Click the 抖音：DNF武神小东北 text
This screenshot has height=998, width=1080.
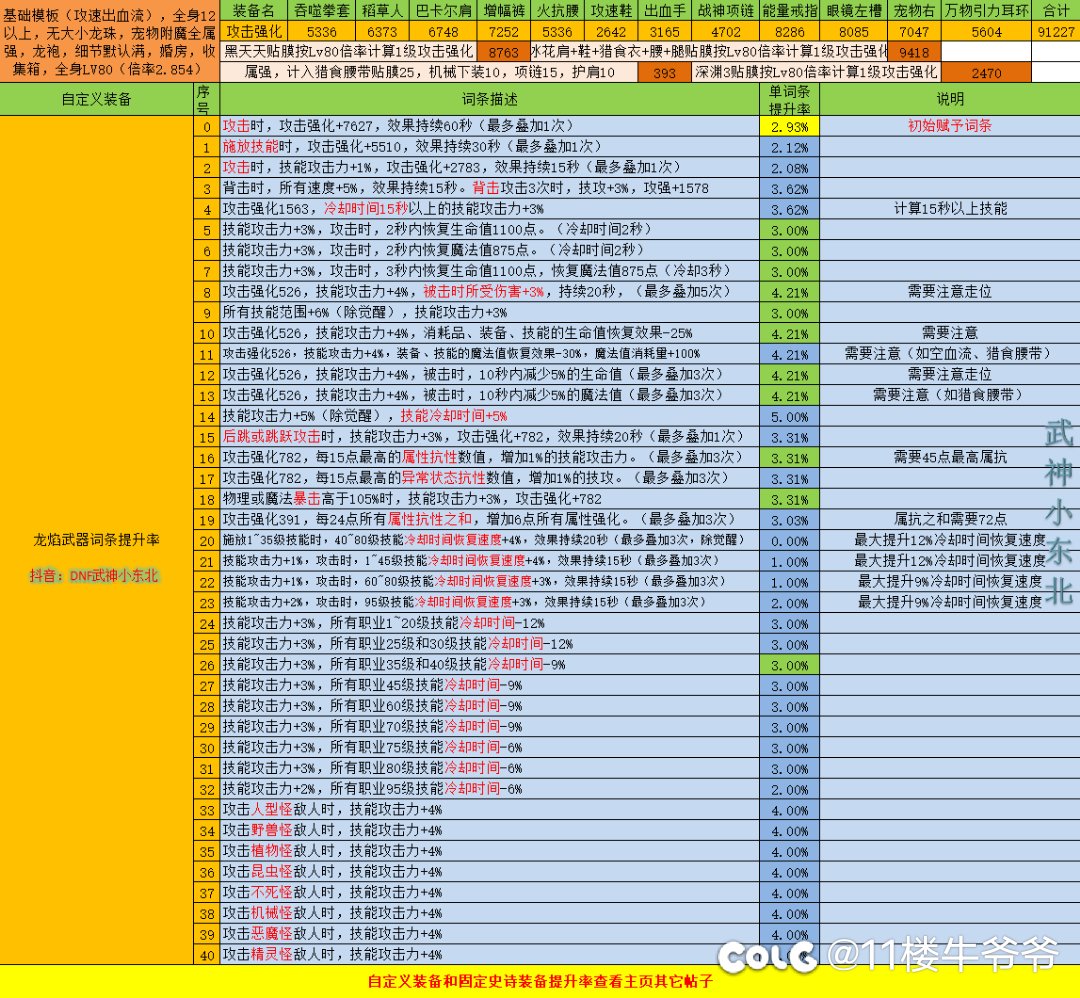tap(96, 576)
